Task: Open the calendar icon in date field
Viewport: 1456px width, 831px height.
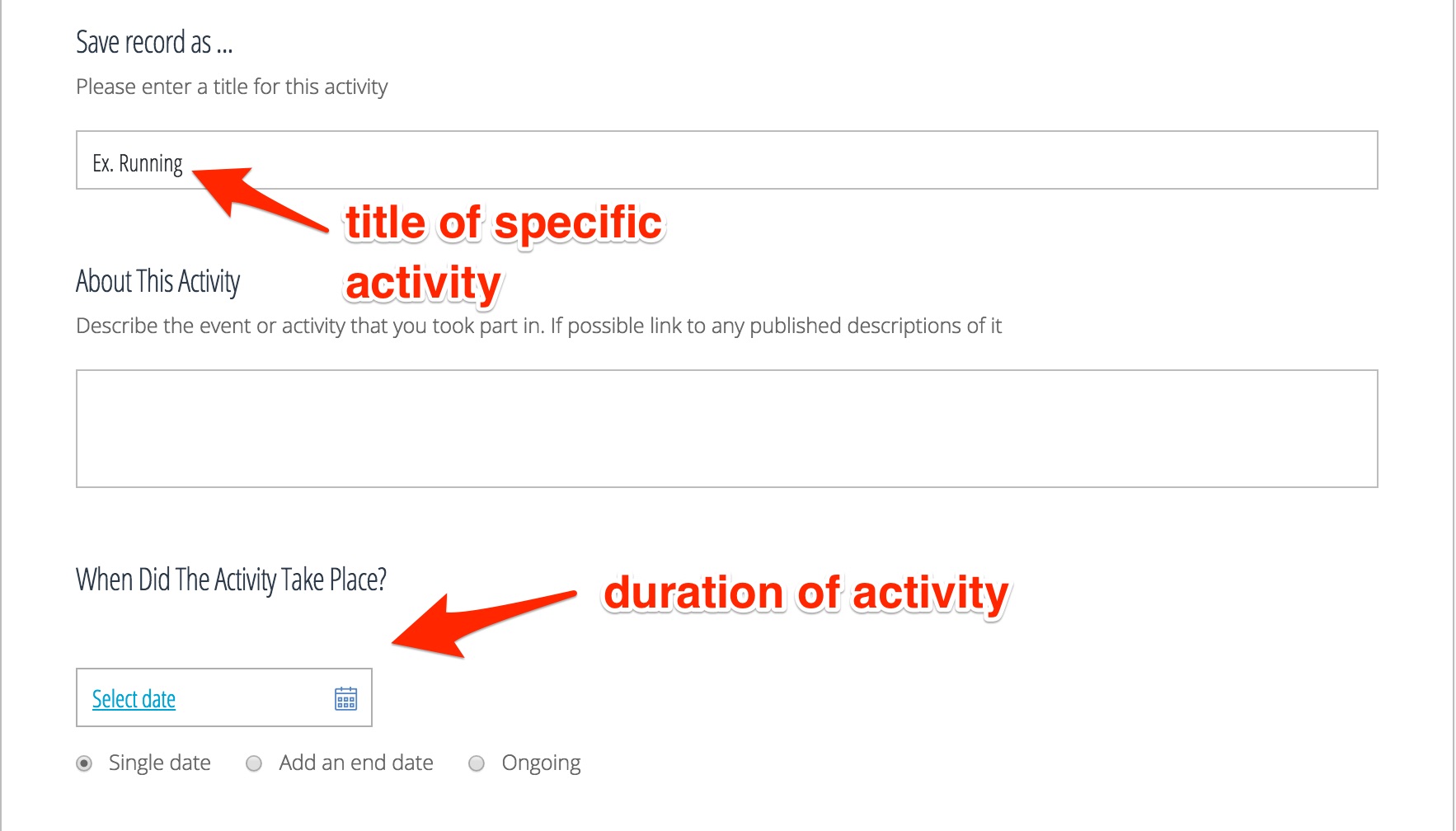Action: click(x=346, y=698)
